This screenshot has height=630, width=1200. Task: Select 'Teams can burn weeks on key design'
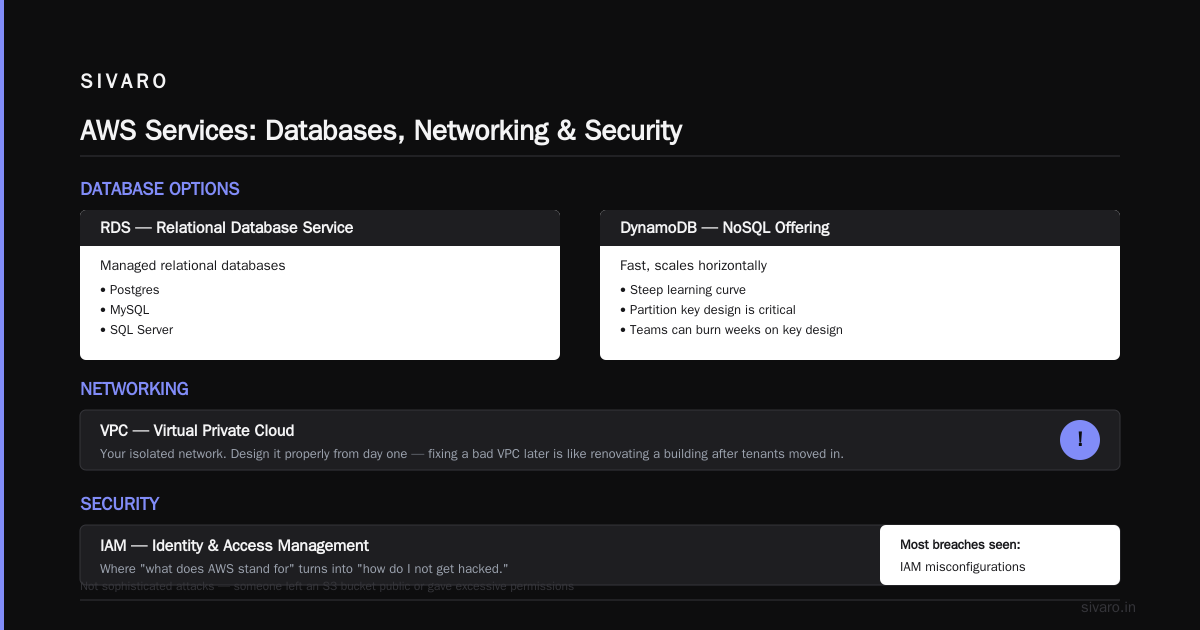pos(731,330)
